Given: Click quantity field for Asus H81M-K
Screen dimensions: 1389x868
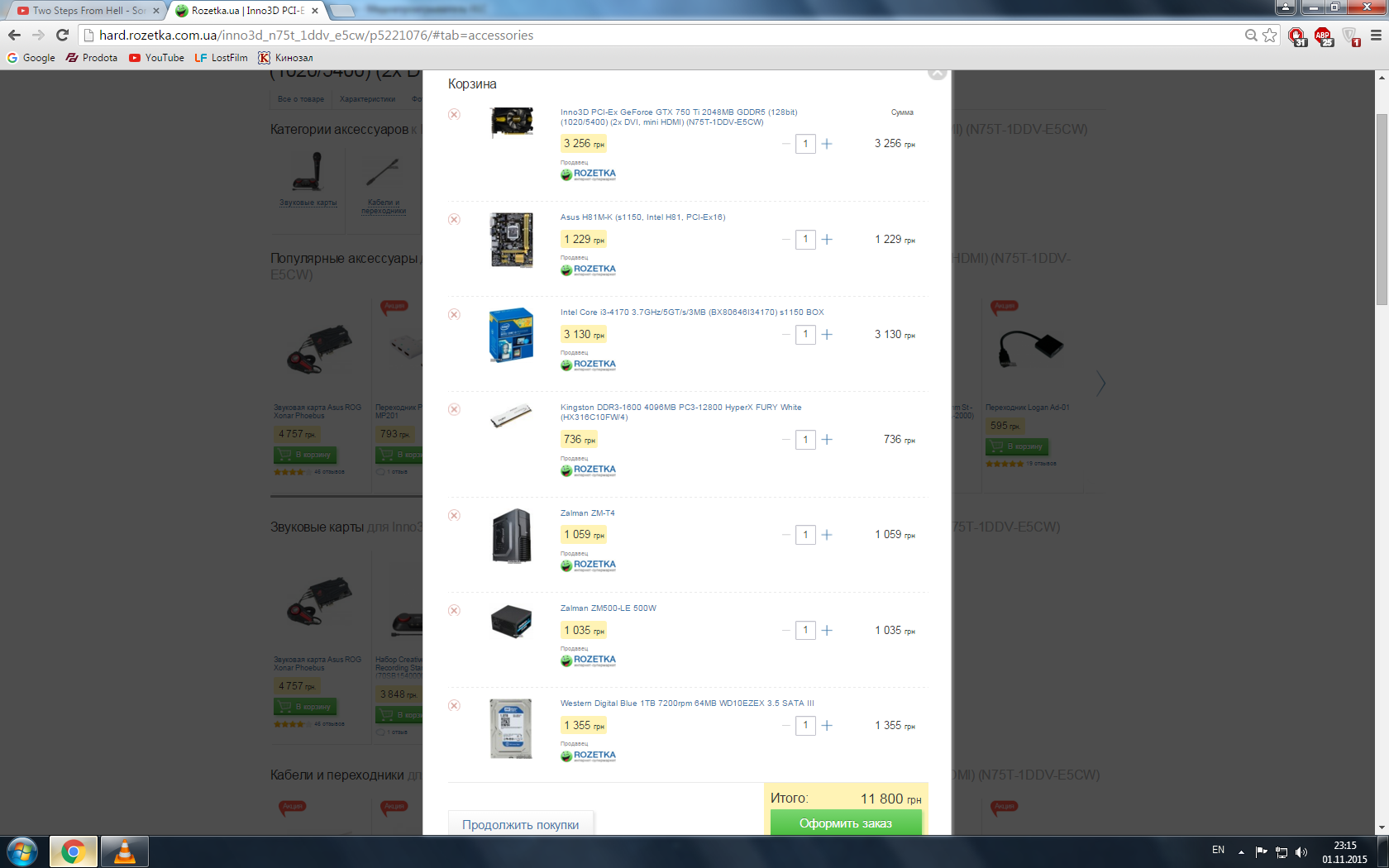Looking at the screenshot, I should 805,240.
